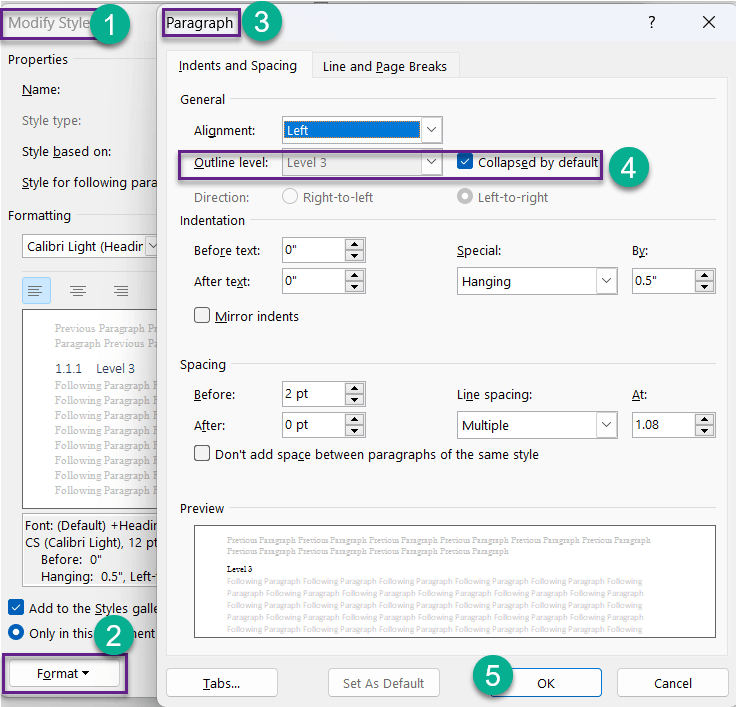This screenshot has width=736, height=707.
Task: Click the By hanging value field
Action: pyautogui.click(x=664, y=281)
